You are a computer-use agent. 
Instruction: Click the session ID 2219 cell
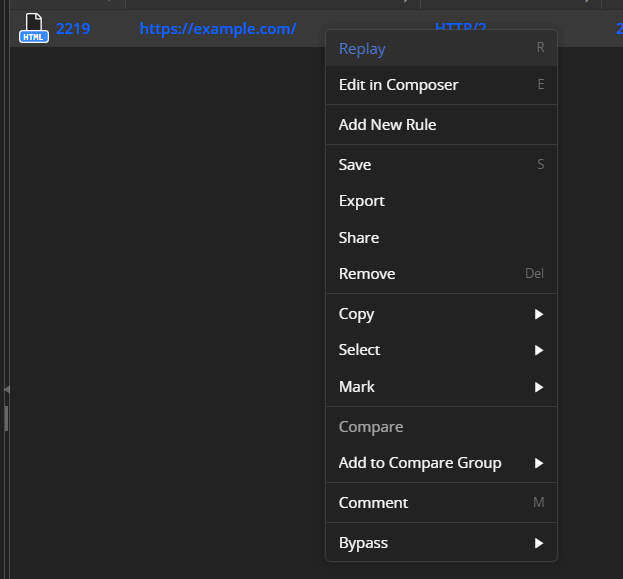[73, 29]
